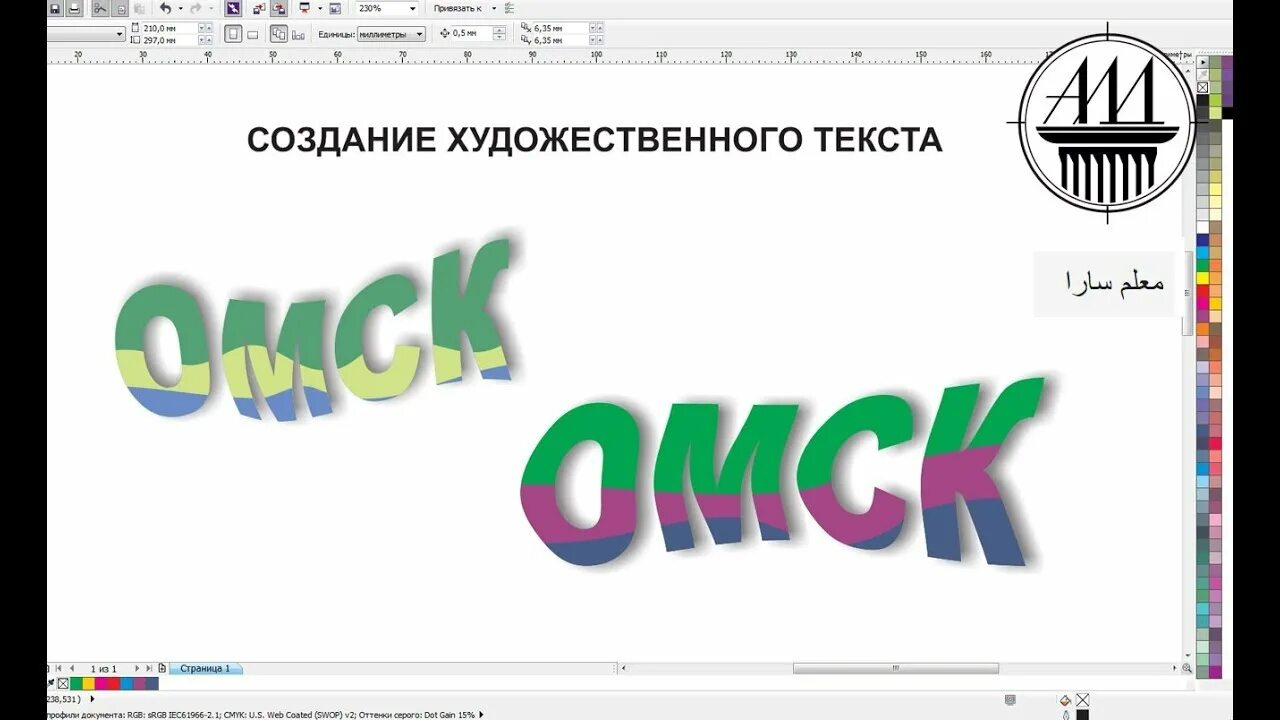Viewport: 1280px width, 720px height.
Task: Click the welcome screen icon
Action: tap(335, 9)
